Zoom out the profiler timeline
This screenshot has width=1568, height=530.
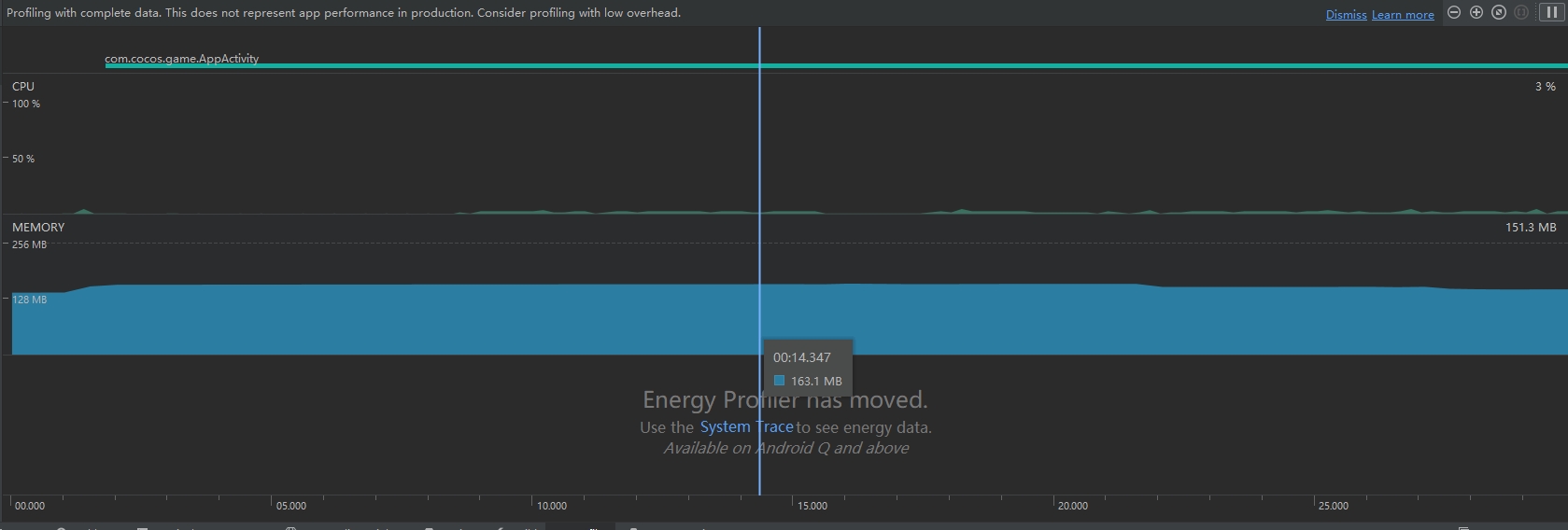click(x=1454, y=12)
